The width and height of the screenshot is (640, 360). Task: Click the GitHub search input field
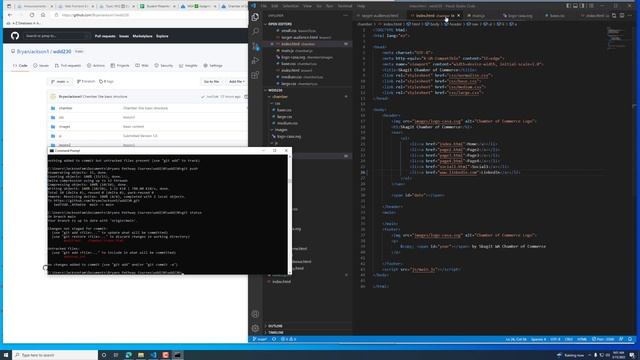coord(56,36)
